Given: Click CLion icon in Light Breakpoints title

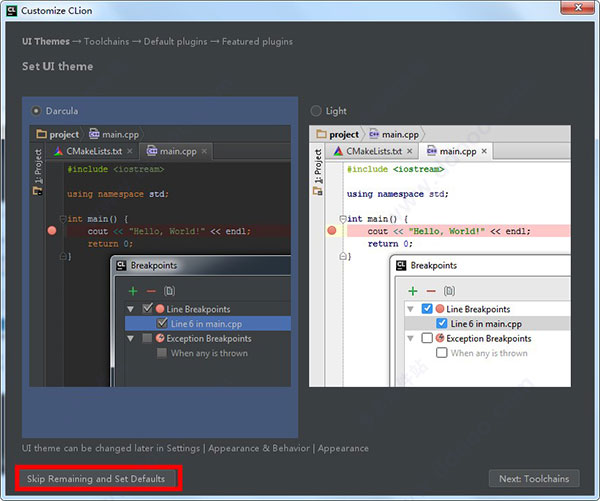Looking at the screenshot, I should click(401, 265).
